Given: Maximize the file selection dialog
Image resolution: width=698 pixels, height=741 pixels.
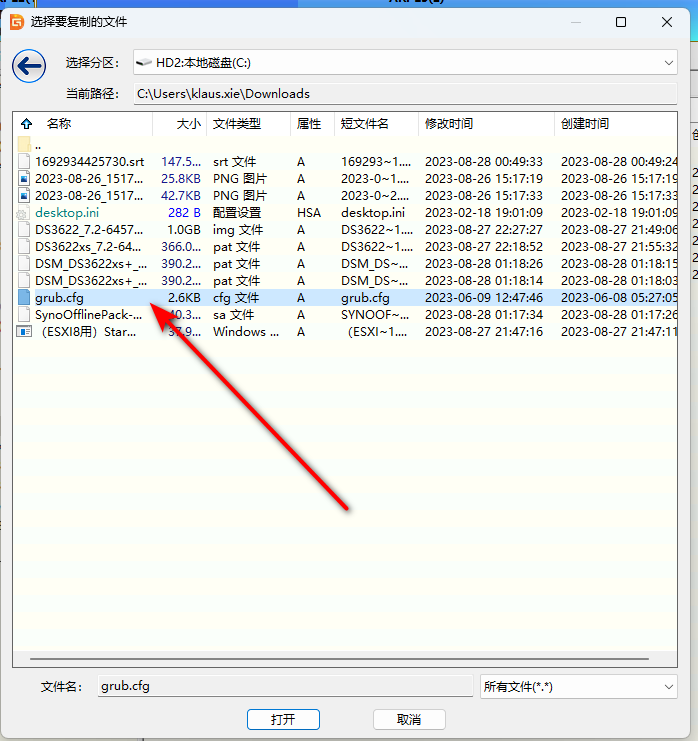Looking at the screenshot, I should (x=621, y=22).
